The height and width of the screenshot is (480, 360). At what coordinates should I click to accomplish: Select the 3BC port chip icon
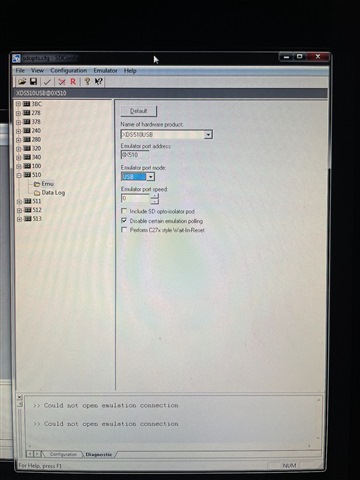click(x=27, y=104)
